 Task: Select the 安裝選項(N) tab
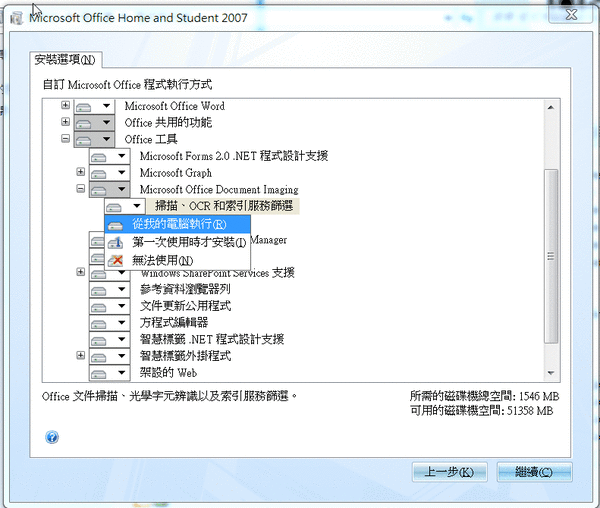[x=65, y=60]
